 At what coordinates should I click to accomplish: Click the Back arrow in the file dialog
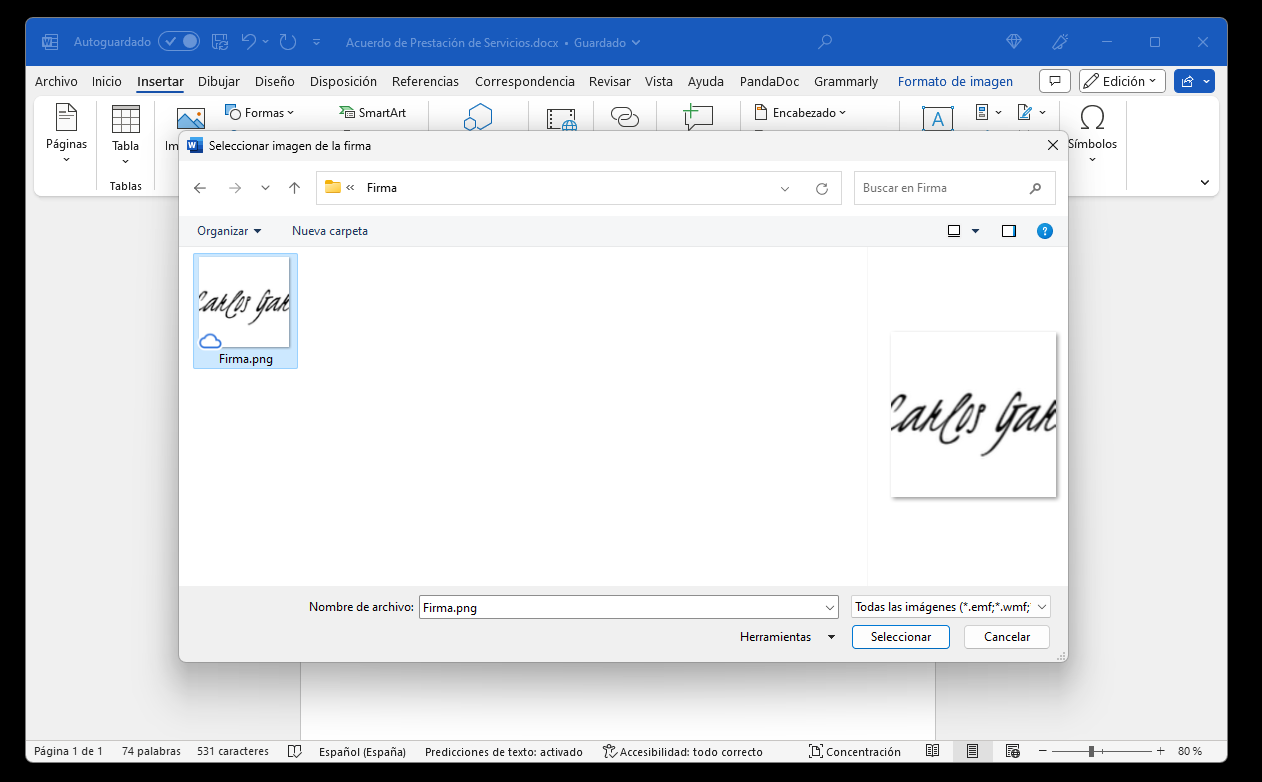200,188
